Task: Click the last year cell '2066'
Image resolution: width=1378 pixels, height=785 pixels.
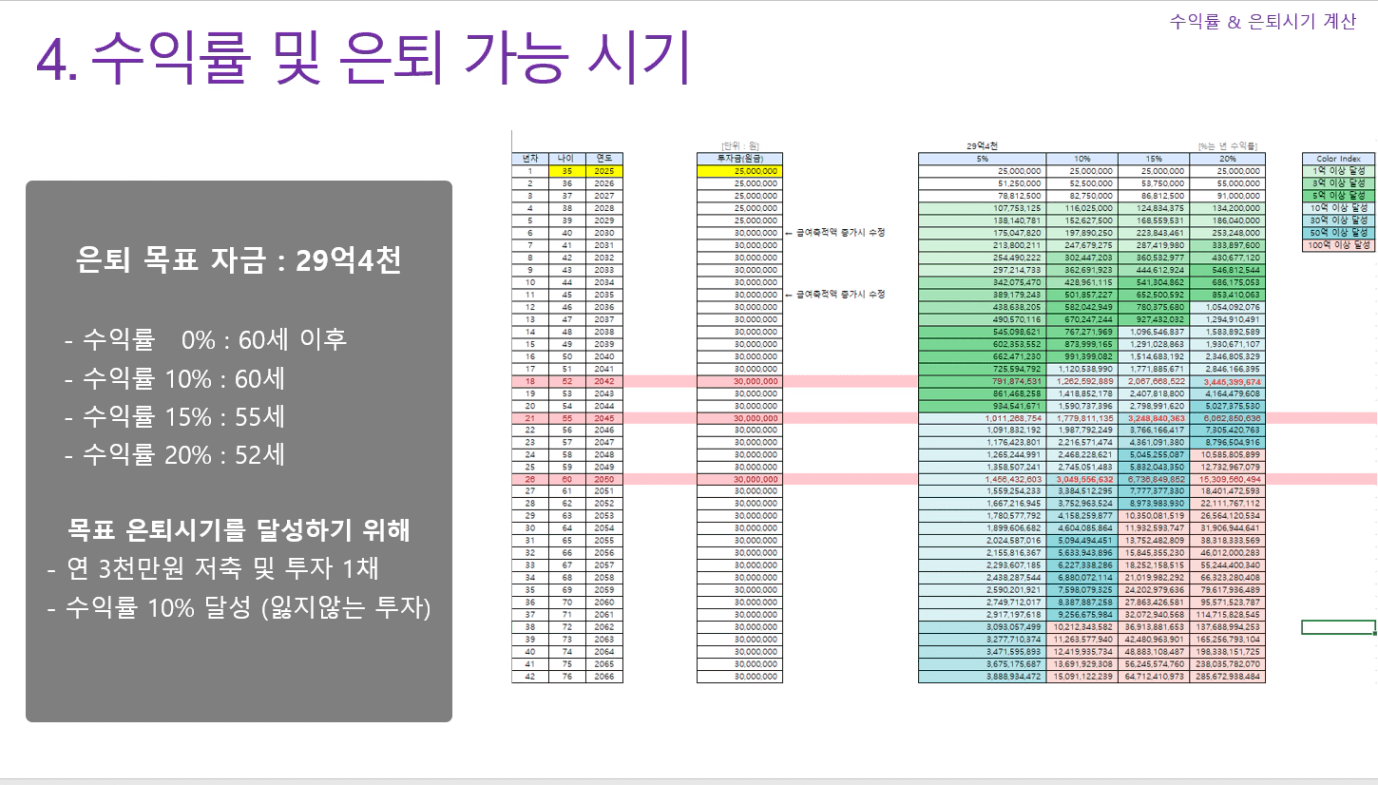Action: point(603,677)
